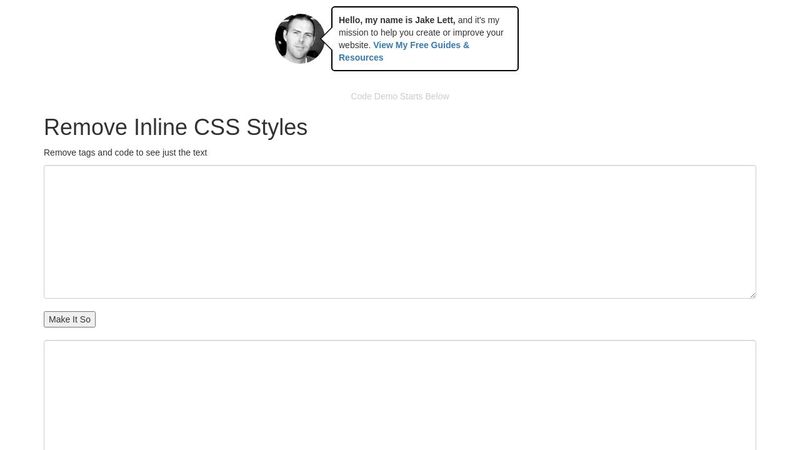This screenshot has width=800, height=450.
Task: Click Jake Lett's avatar photo
Action: 299,39
